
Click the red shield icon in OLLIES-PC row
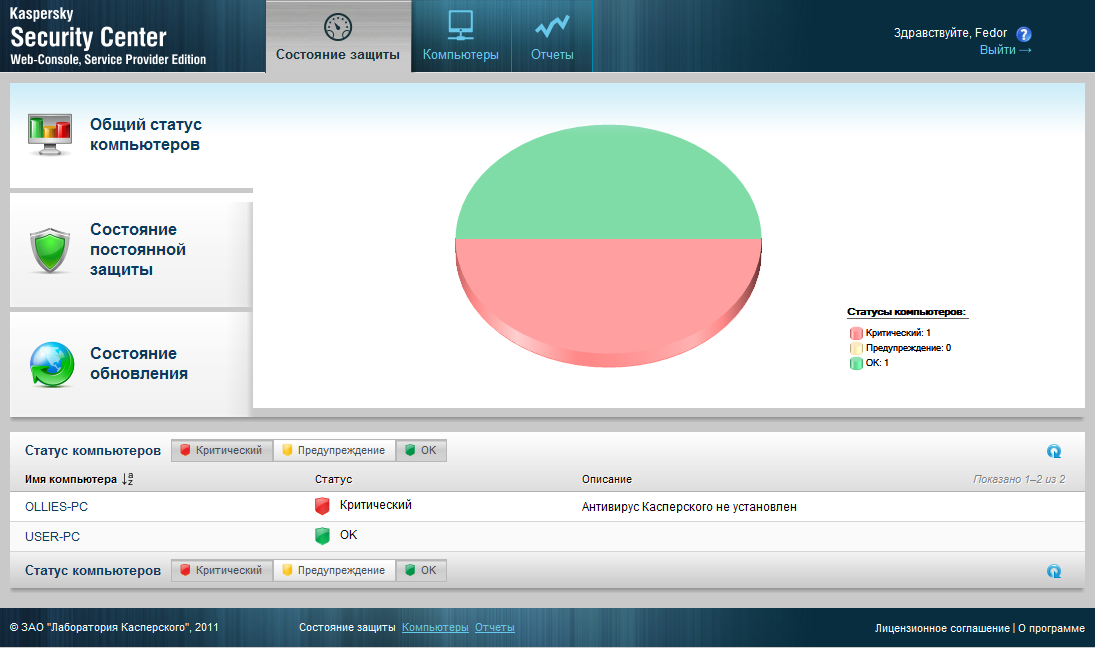(x=322, y=506)
